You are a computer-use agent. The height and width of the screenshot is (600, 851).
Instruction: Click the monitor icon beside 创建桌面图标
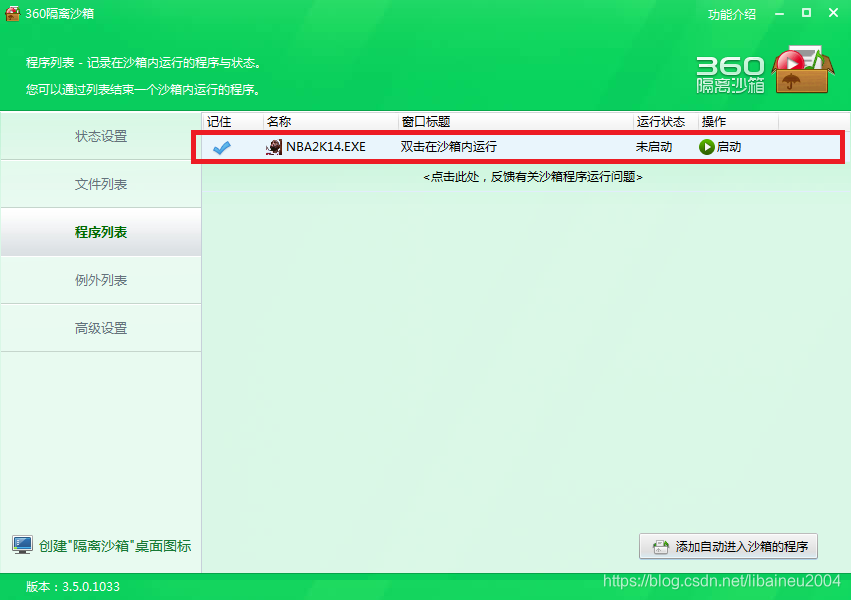click(x=22, y=545)
